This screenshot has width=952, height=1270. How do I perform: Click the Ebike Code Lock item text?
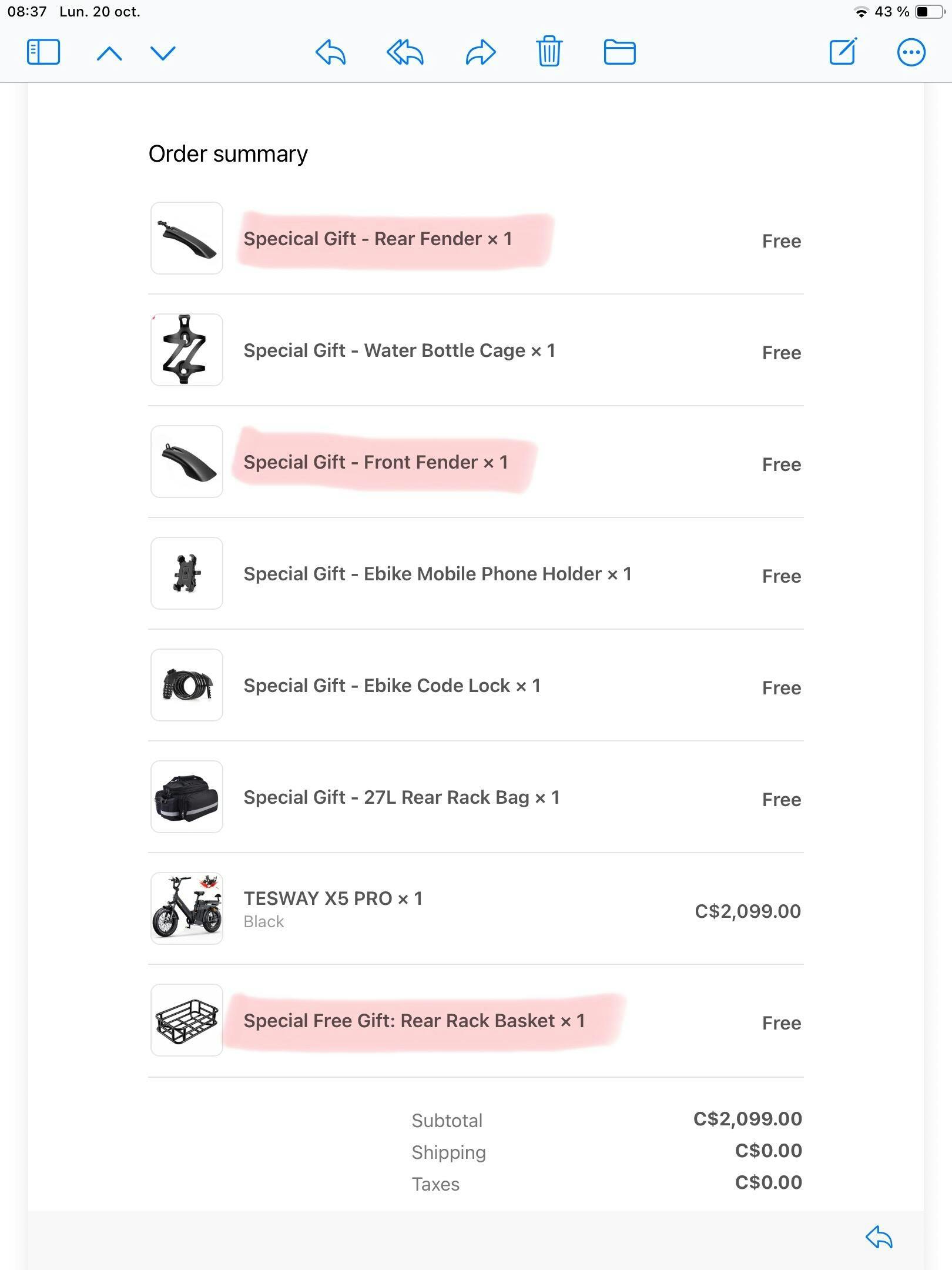(x=392, y=686)
